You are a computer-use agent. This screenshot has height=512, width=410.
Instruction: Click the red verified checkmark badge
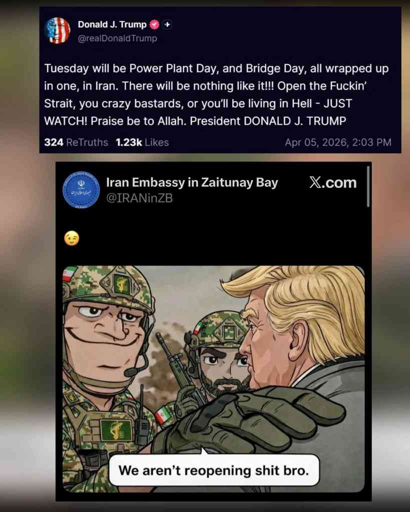pos(154,25)
